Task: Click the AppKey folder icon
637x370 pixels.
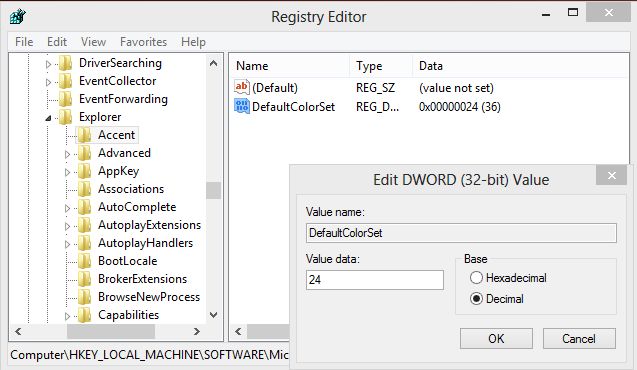Action: 84,171
